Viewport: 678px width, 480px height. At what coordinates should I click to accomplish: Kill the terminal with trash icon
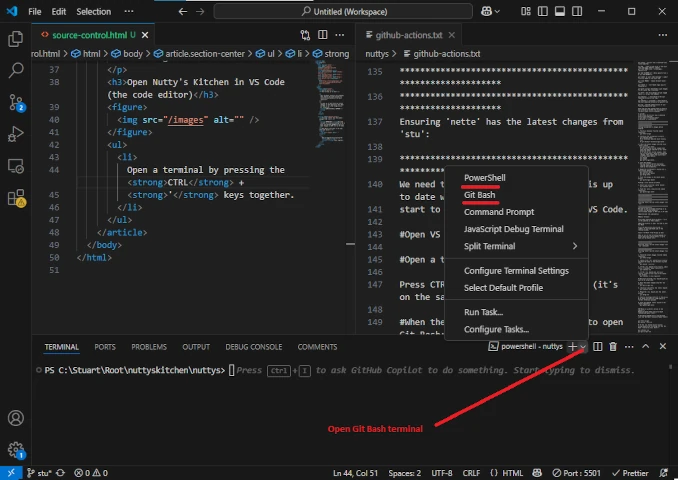click(x=613, y=346)
